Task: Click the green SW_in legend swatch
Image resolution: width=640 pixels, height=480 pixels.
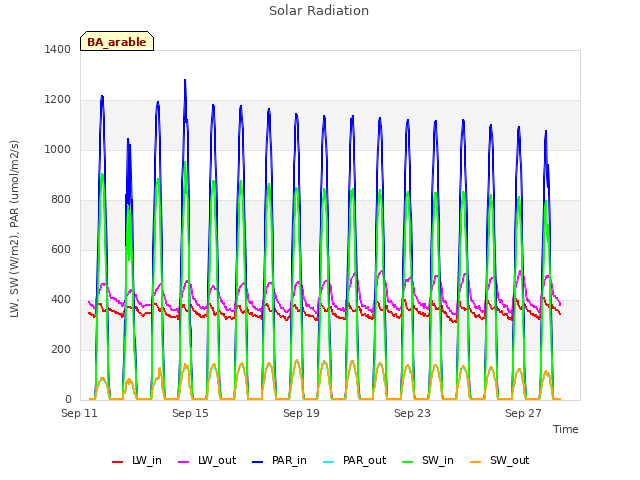Action: [x=408, y=462]
